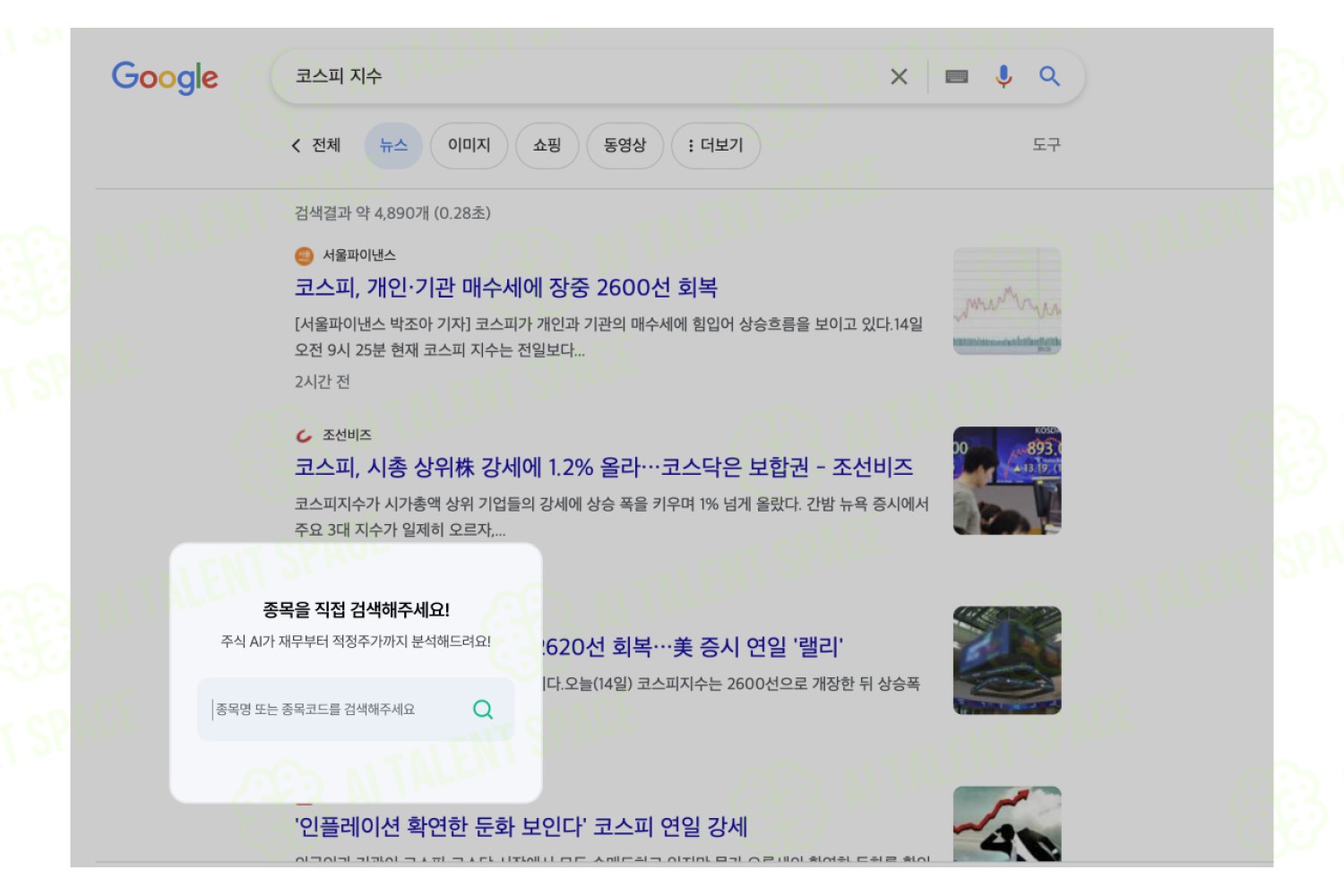The image size is (1344, 896).
Task: Click the 조선비즈 source name
Action: (347, 435)
